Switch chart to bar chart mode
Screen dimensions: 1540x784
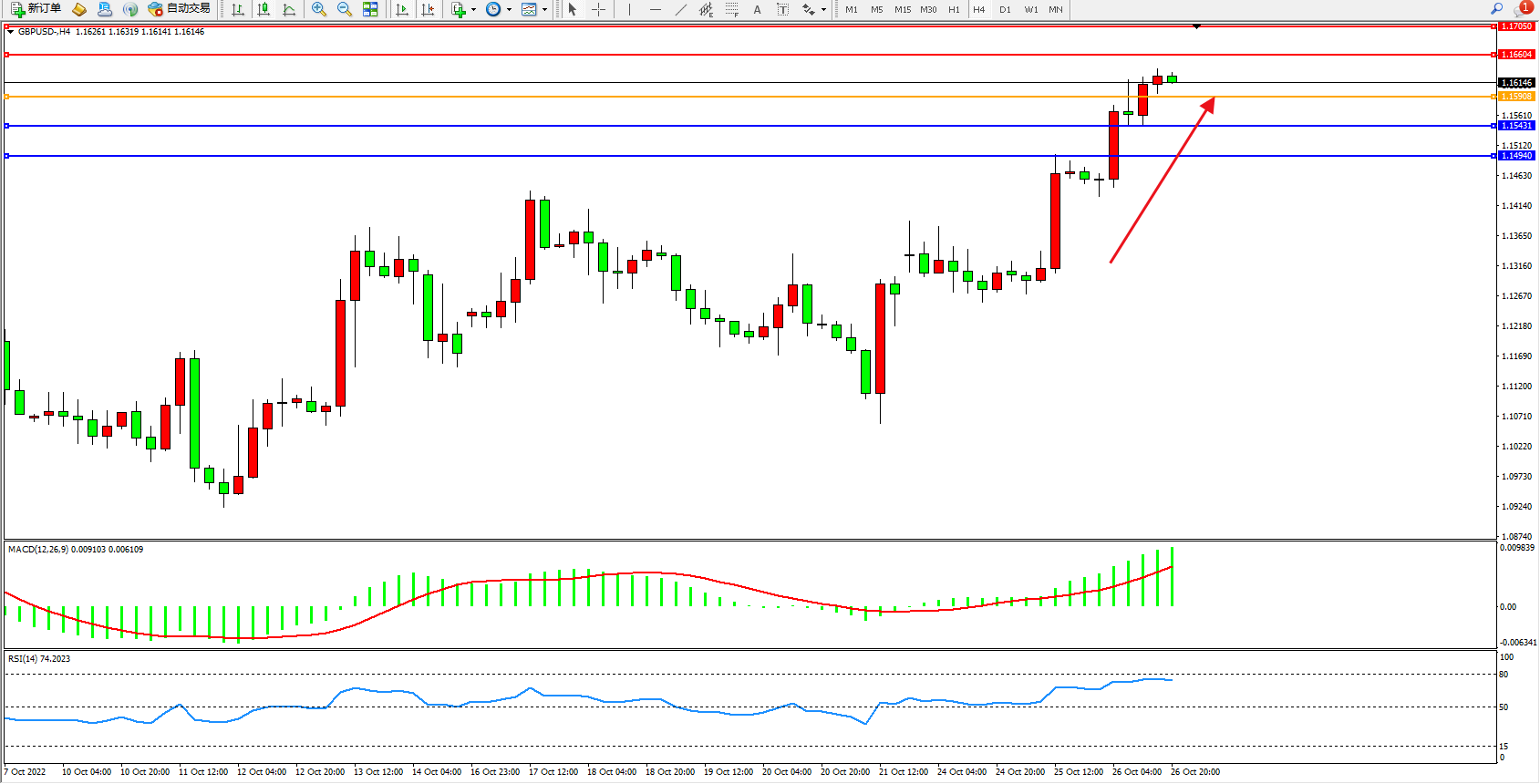(x=238, y=9)
